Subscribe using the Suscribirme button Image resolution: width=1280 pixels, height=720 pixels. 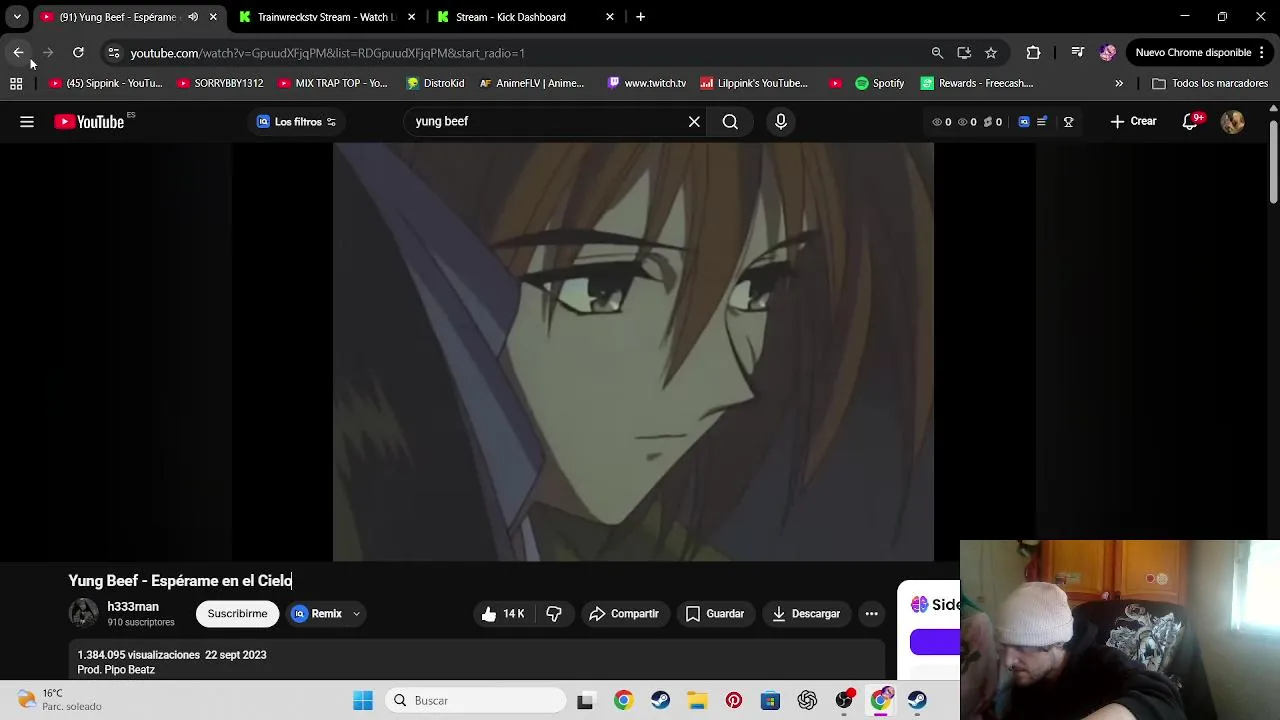click(238, 614)
